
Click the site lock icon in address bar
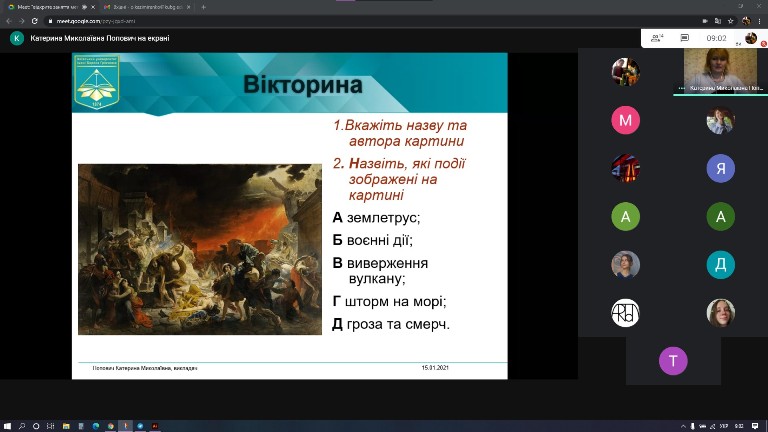click(50, 21)
